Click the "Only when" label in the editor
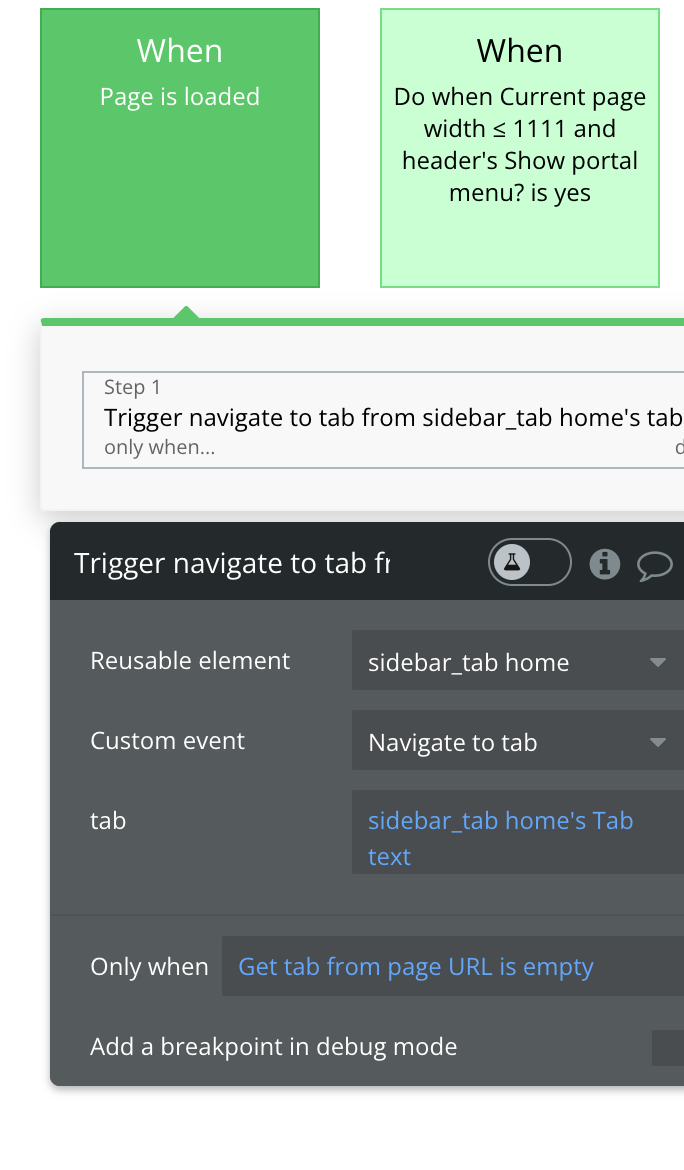Screen dimensions: 684x1170 149,967
